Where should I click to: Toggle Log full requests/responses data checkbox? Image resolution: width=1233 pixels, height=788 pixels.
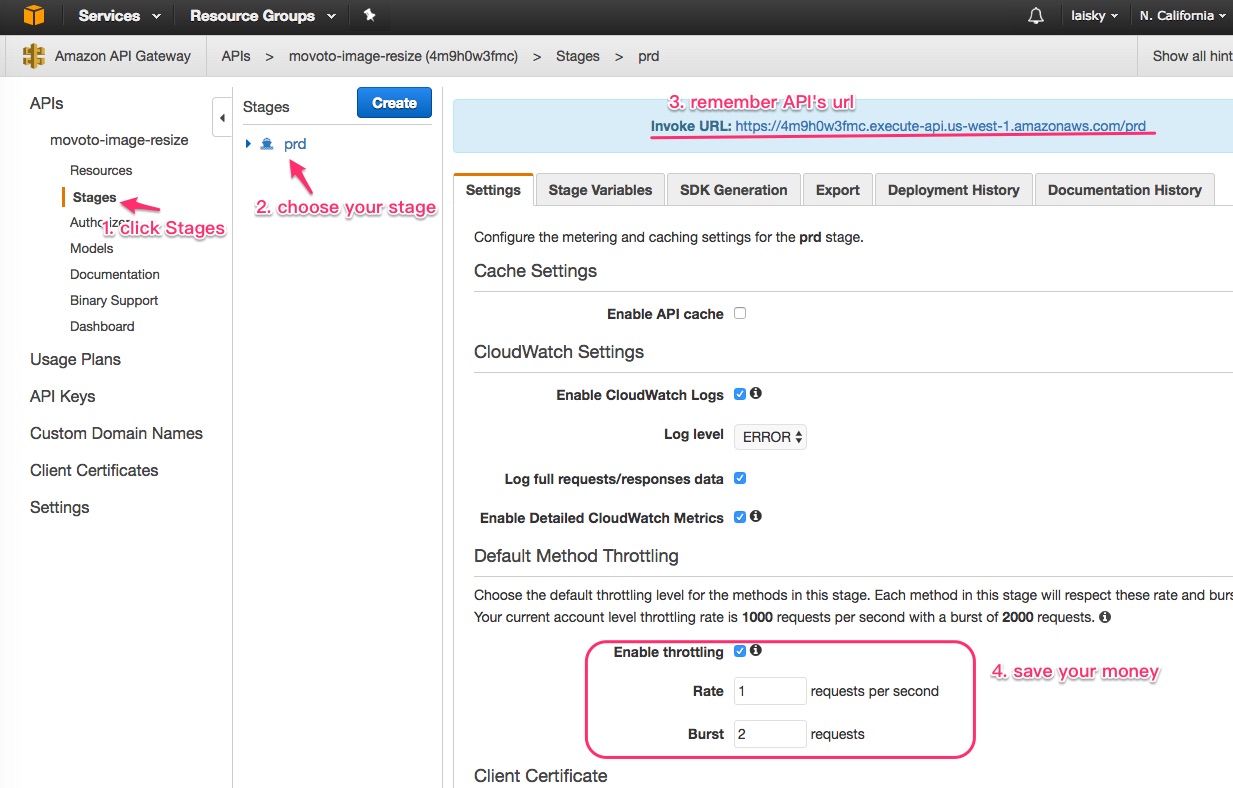click(740, 478)
